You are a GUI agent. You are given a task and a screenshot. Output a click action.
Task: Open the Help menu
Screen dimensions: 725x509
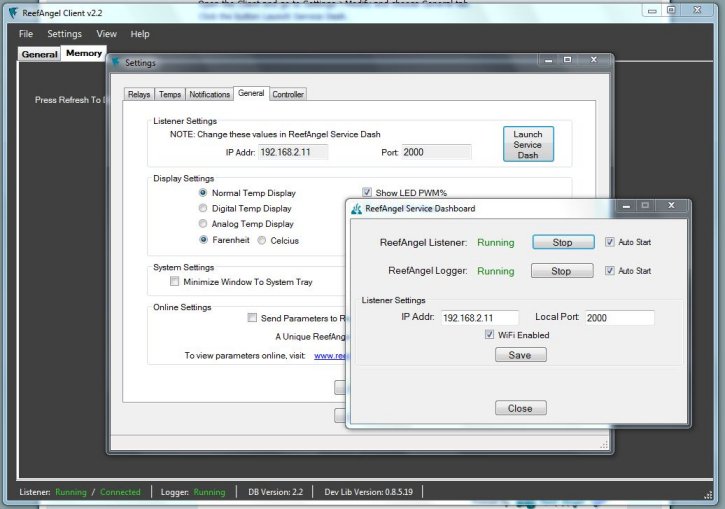pyautogui.click(x=140, y=34)
